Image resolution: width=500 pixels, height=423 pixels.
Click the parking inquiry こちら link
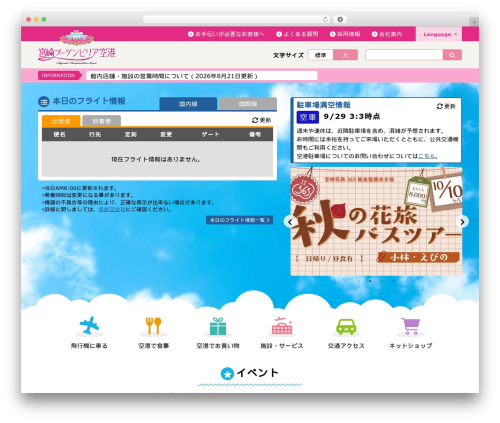point(427,156)
